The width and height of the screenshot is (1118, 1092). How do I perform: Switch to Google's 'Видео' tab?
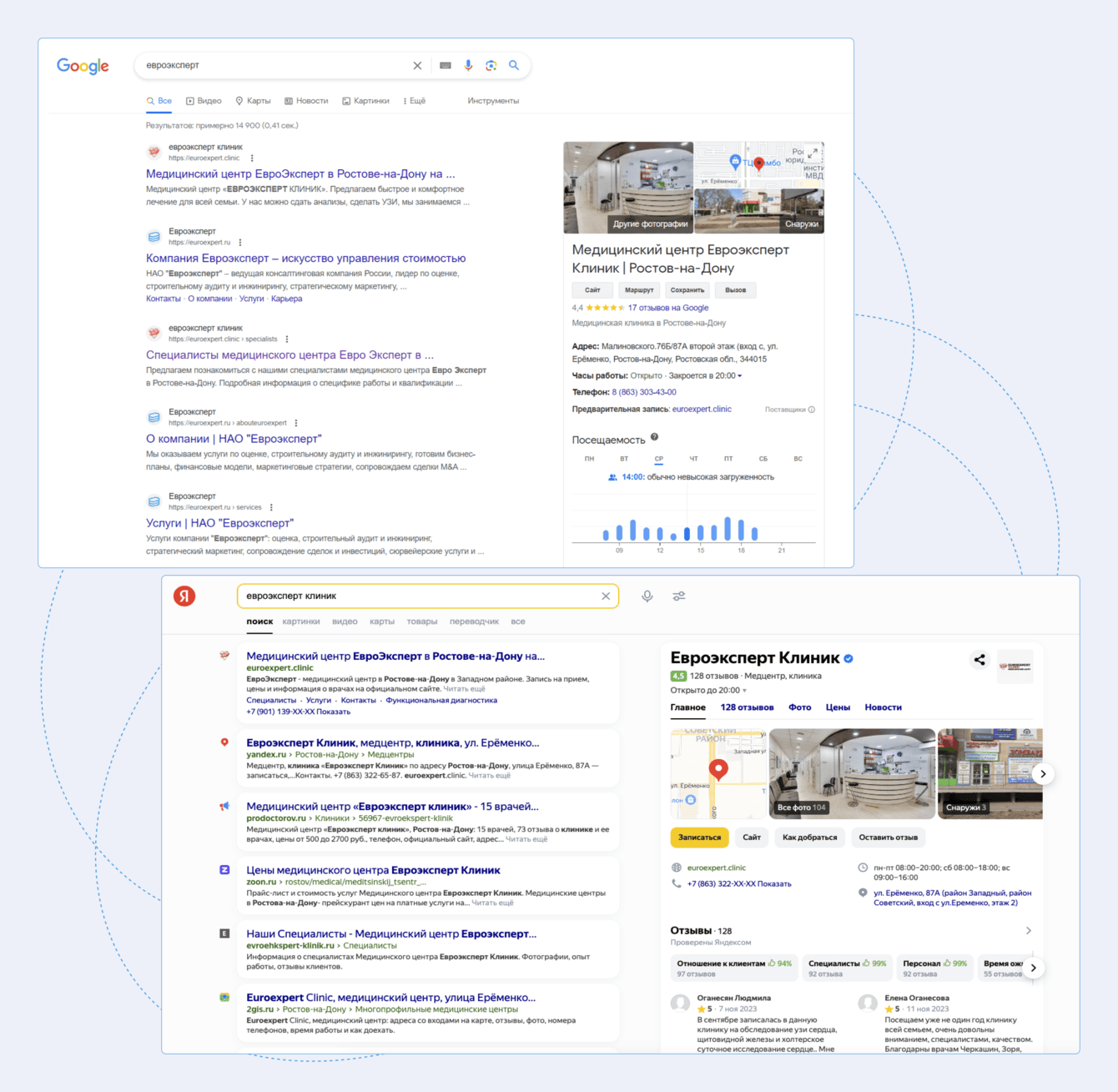(204, 101)
